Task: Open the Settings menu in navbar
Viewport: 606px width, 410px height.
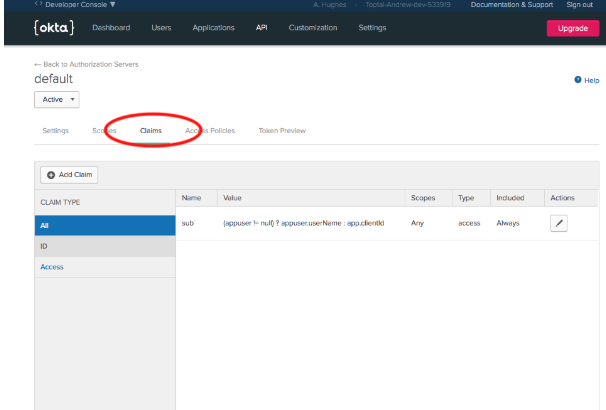Action: (372, 27)
